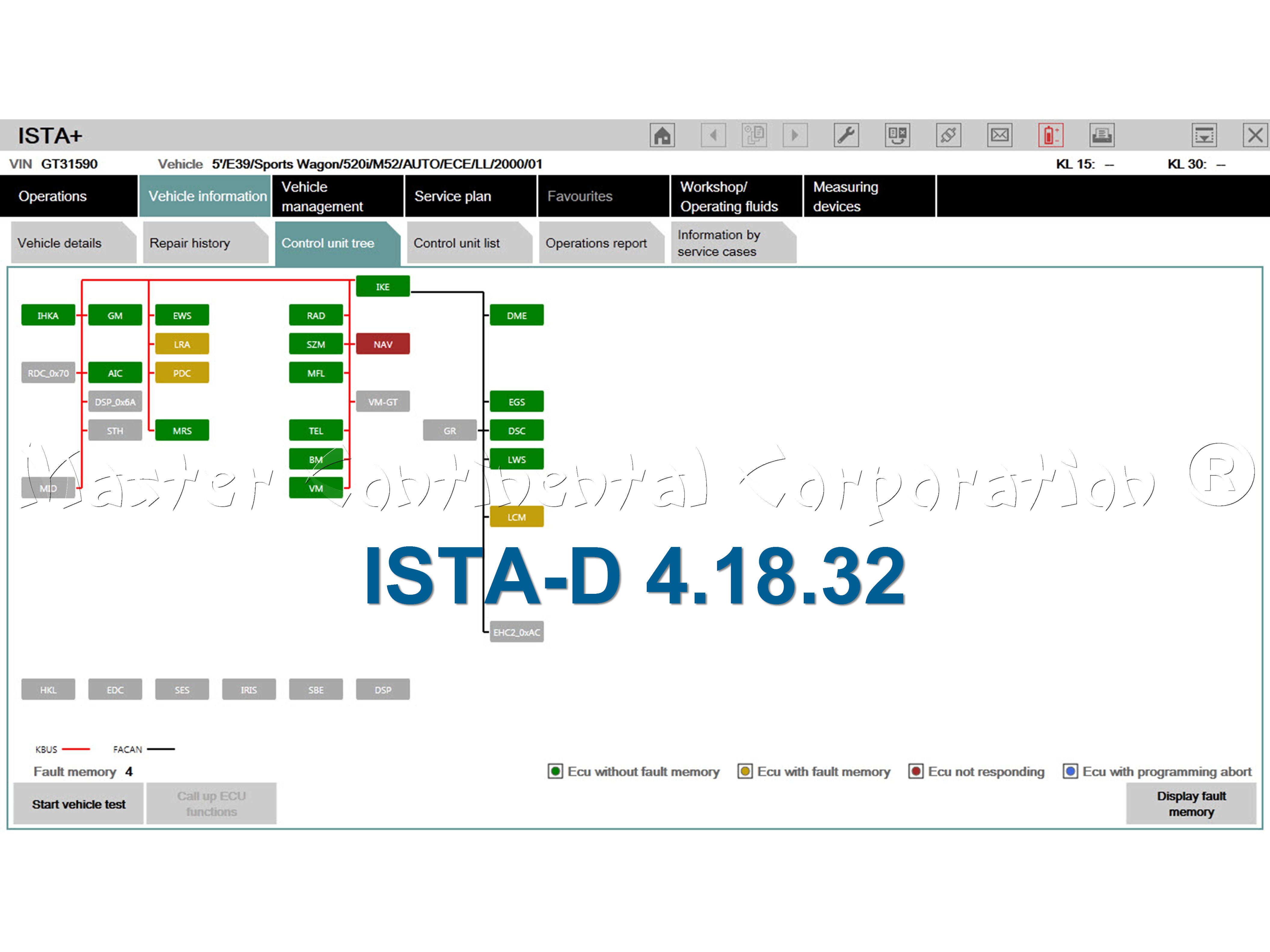1270x952 pixels.
Task: Select the red NAV control unit
Action: 383,344
